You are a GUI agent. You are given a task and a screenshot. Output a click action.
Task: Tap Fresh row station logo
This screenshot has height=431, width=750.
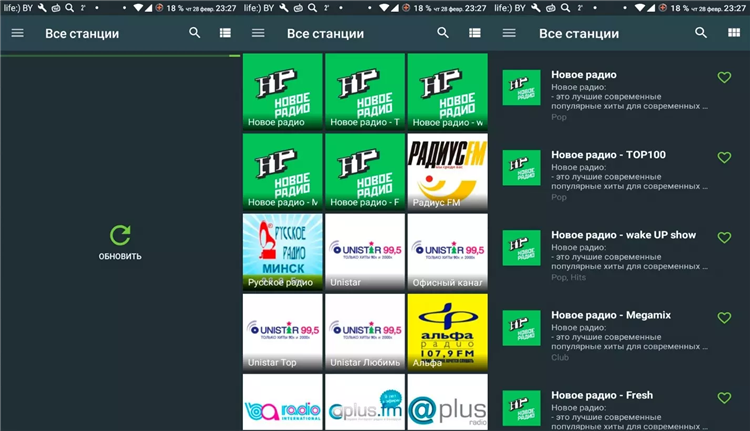[521, 408]
